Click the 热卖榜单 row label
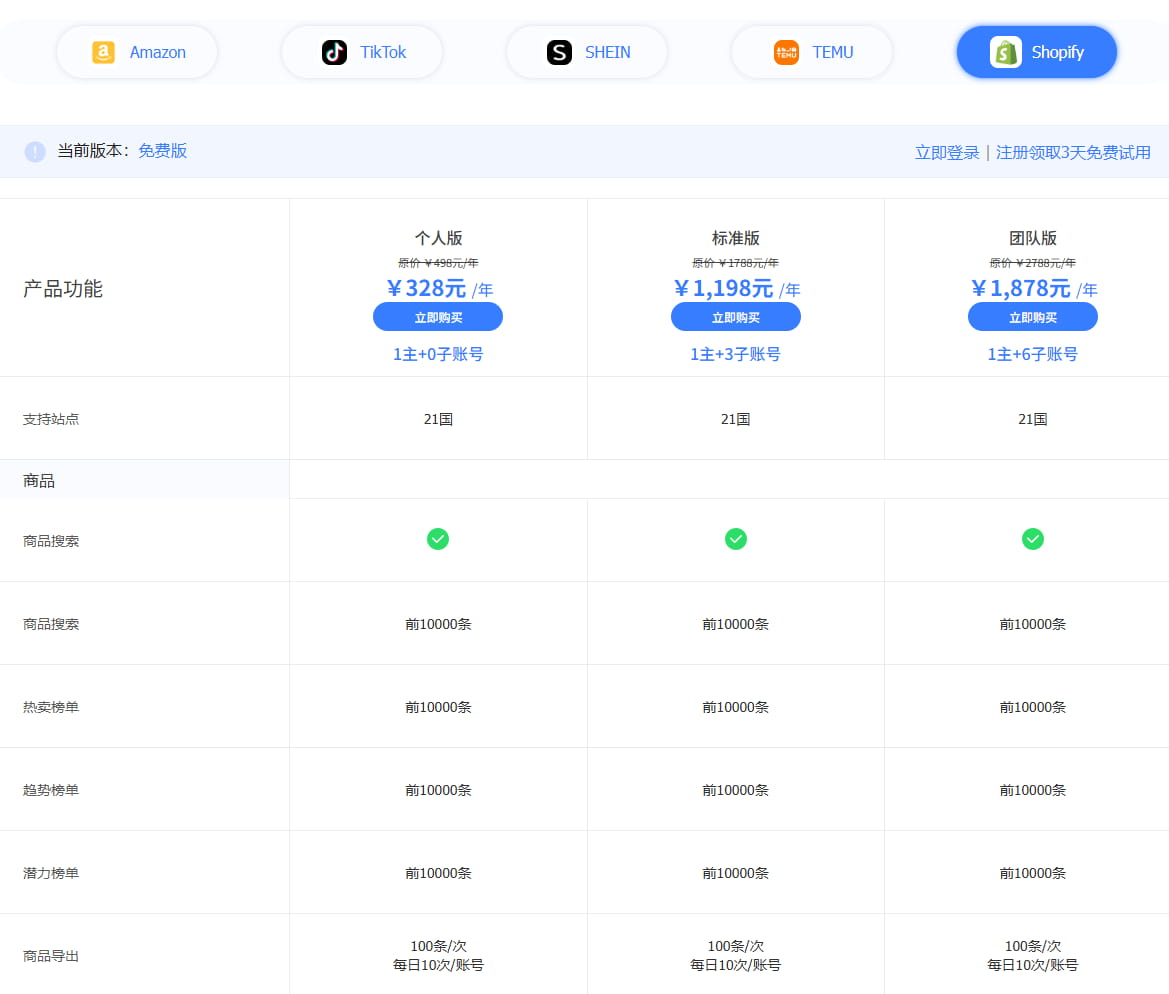This screenshot has height=994, width=1169. click(51, 707)
